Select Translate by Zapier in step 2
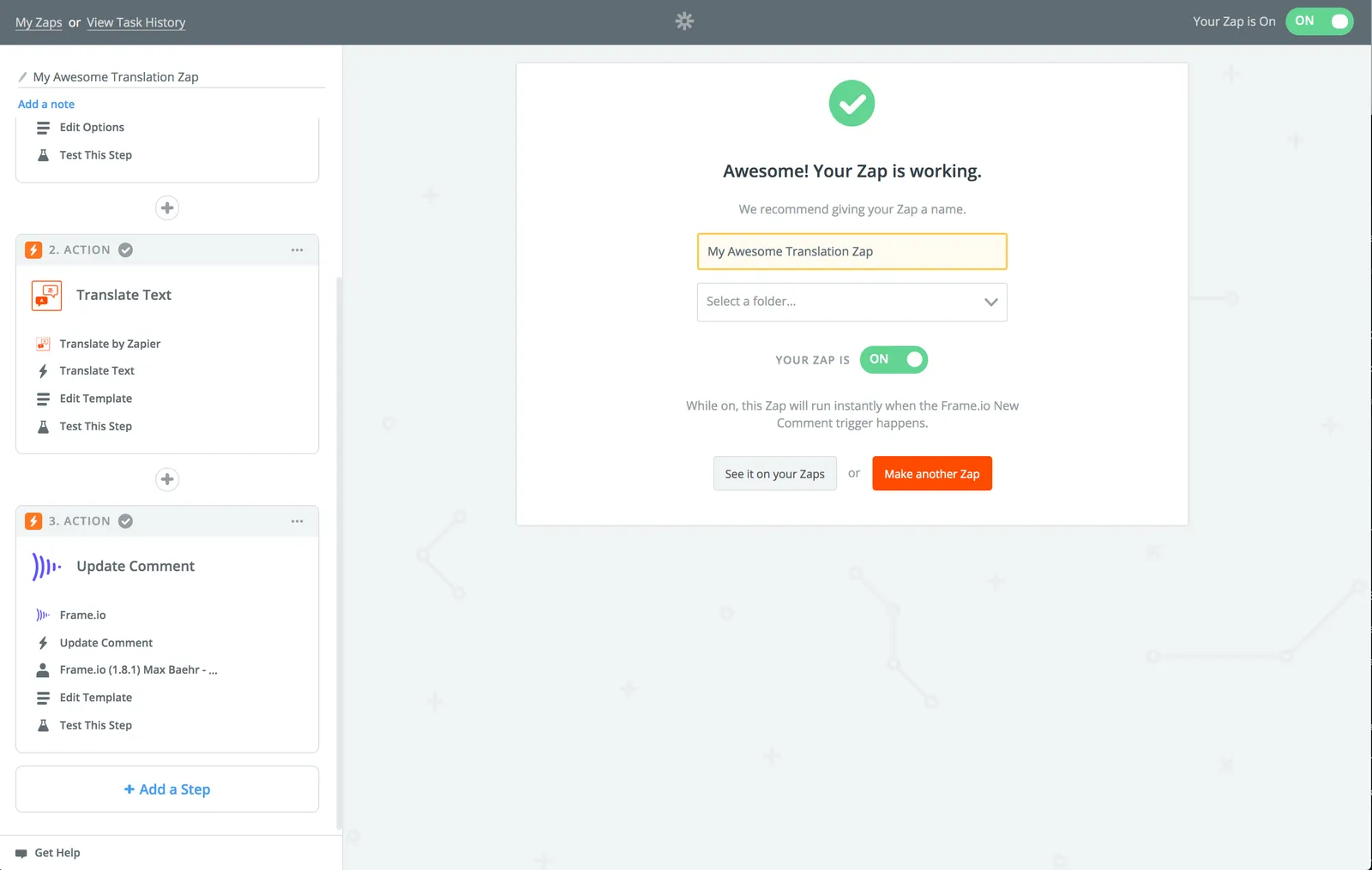 [x=110, y=344]
